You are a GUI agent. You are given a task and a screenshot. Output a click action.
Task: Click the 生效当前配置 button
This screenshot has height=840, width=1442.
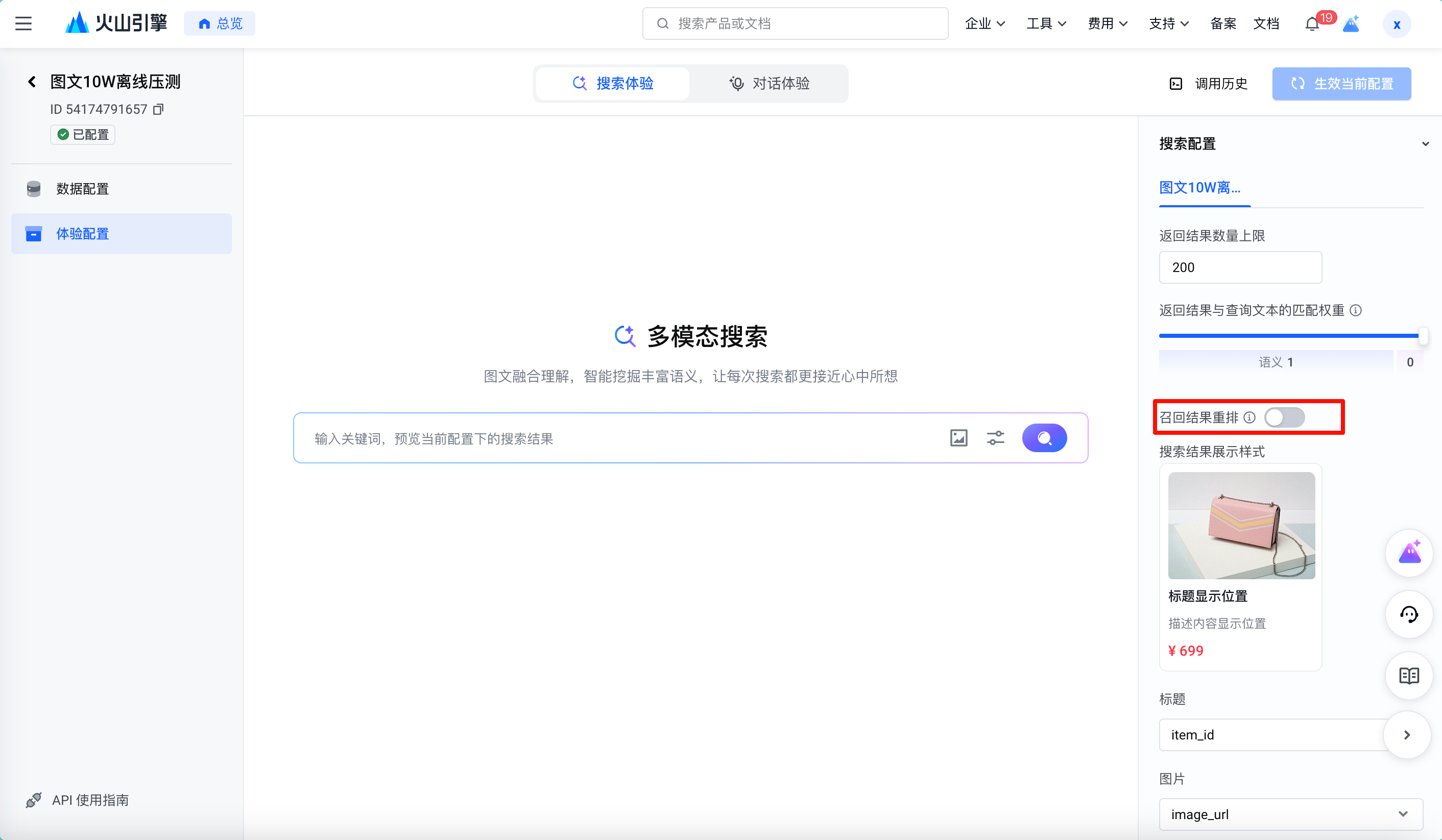pyautogui.click(x=1341, y=84)
